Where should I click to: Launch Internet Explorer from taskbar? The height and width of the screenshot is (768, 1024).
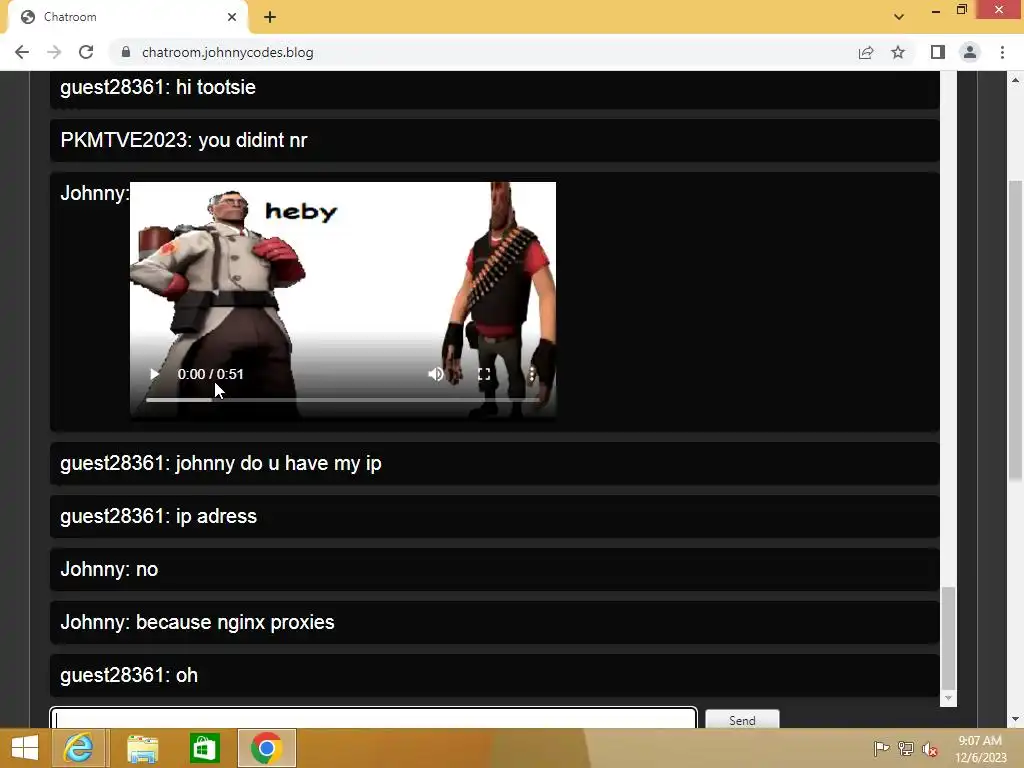78,748
